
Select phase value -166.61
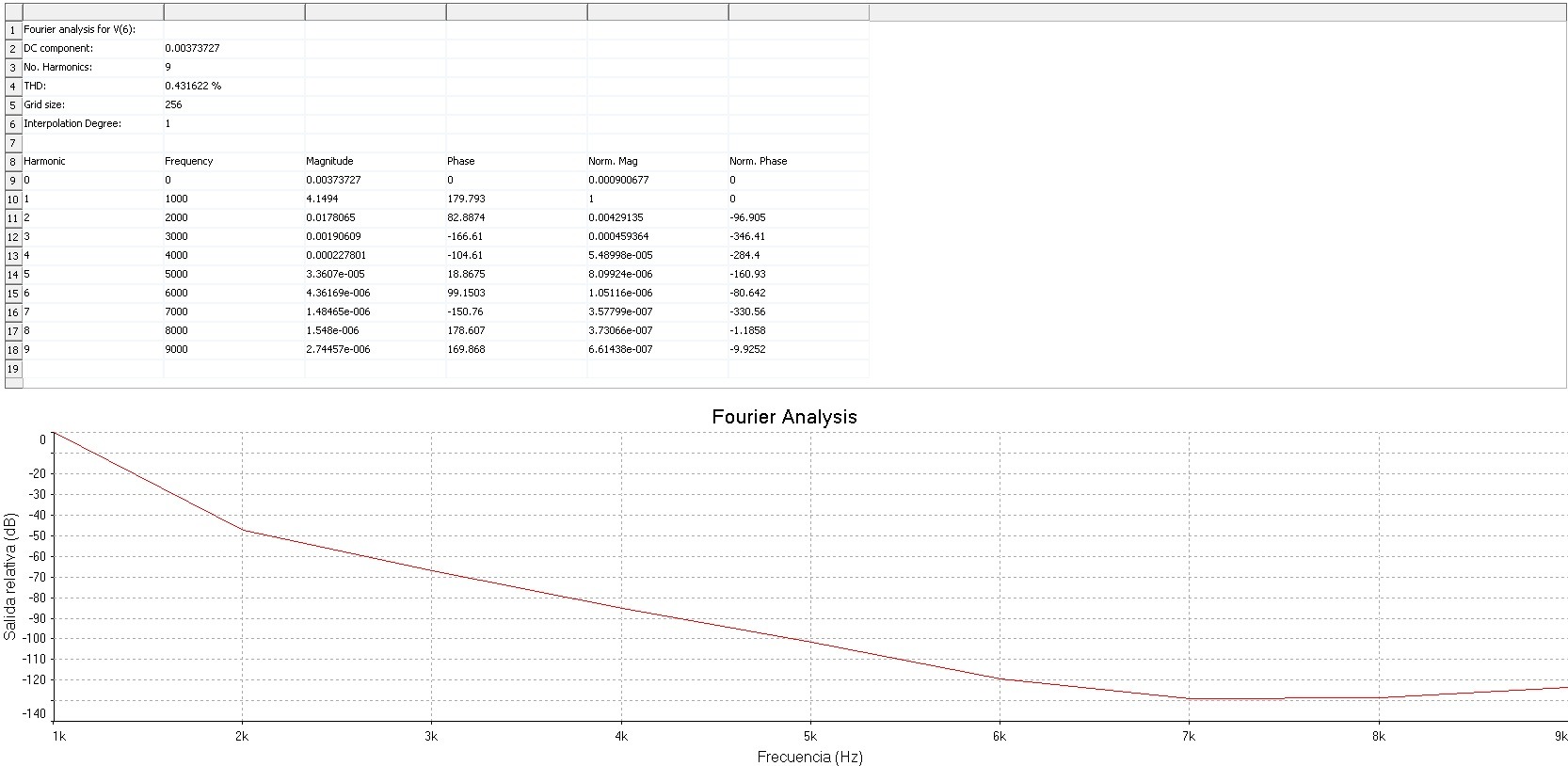(x=516, y=236)
